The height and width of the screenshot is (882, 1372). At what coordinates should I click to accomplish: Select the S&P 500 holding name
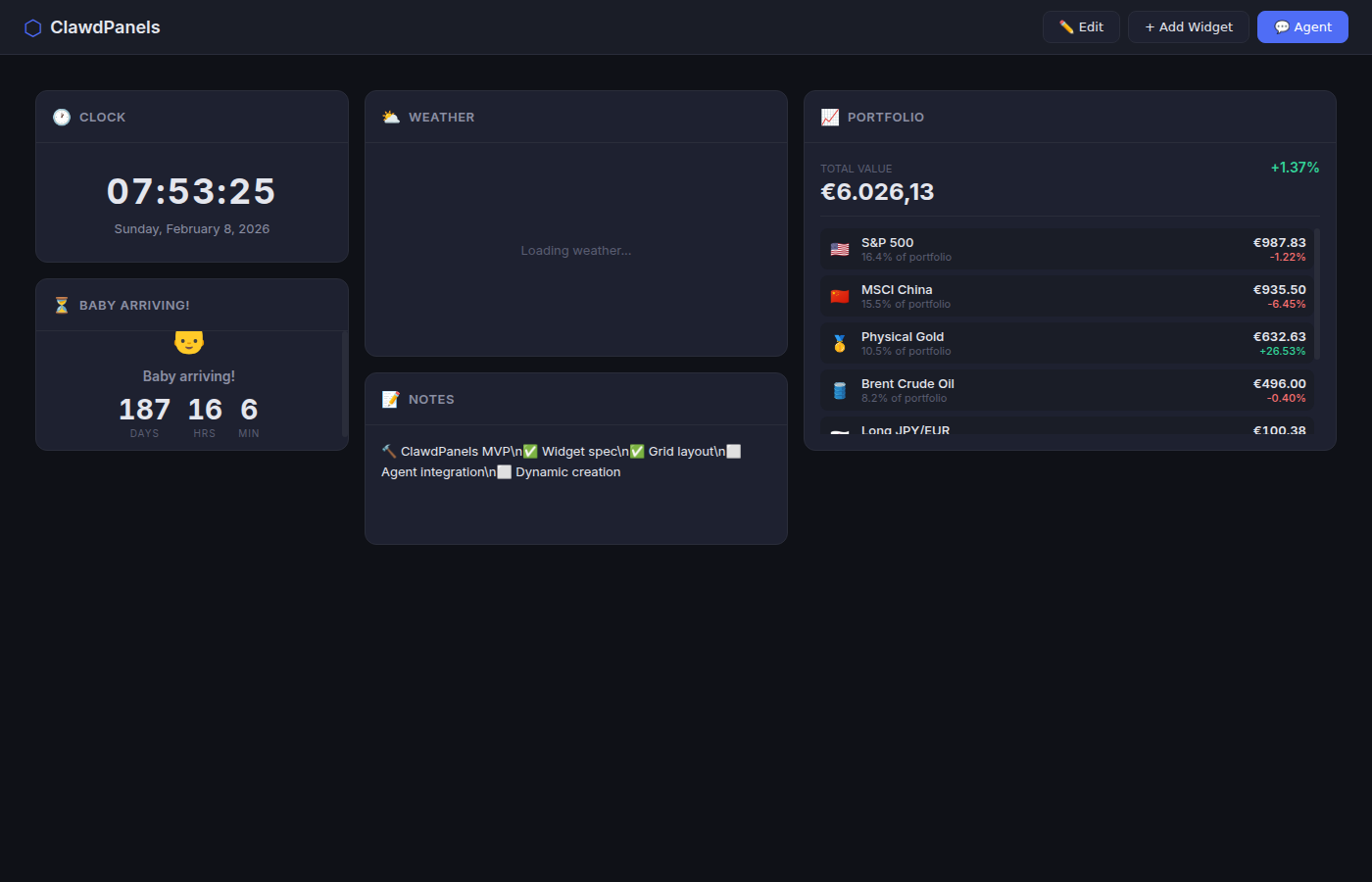(887, 242)
